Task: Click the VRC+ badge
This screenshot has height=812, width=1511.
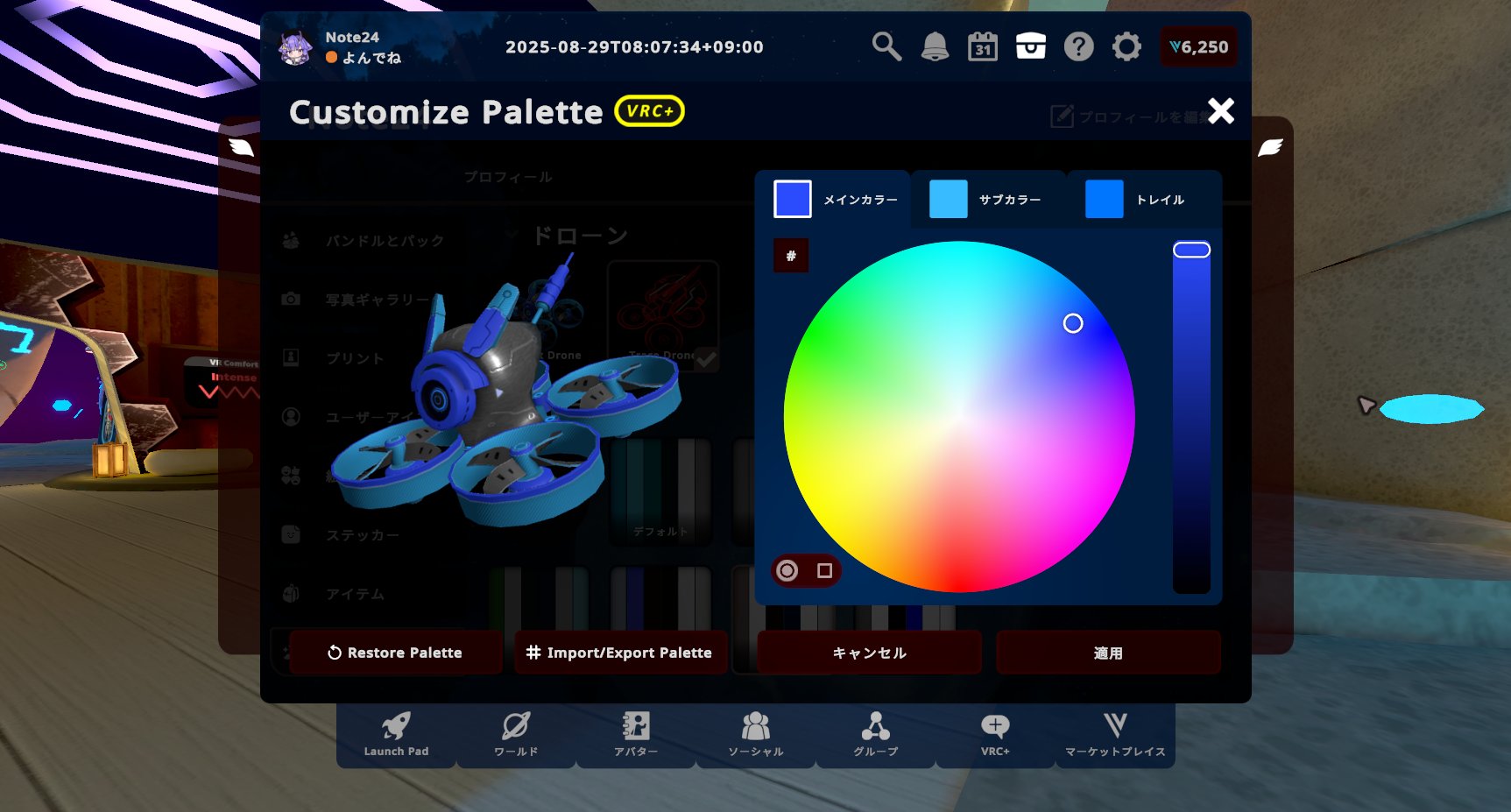Action: point(649,111)
